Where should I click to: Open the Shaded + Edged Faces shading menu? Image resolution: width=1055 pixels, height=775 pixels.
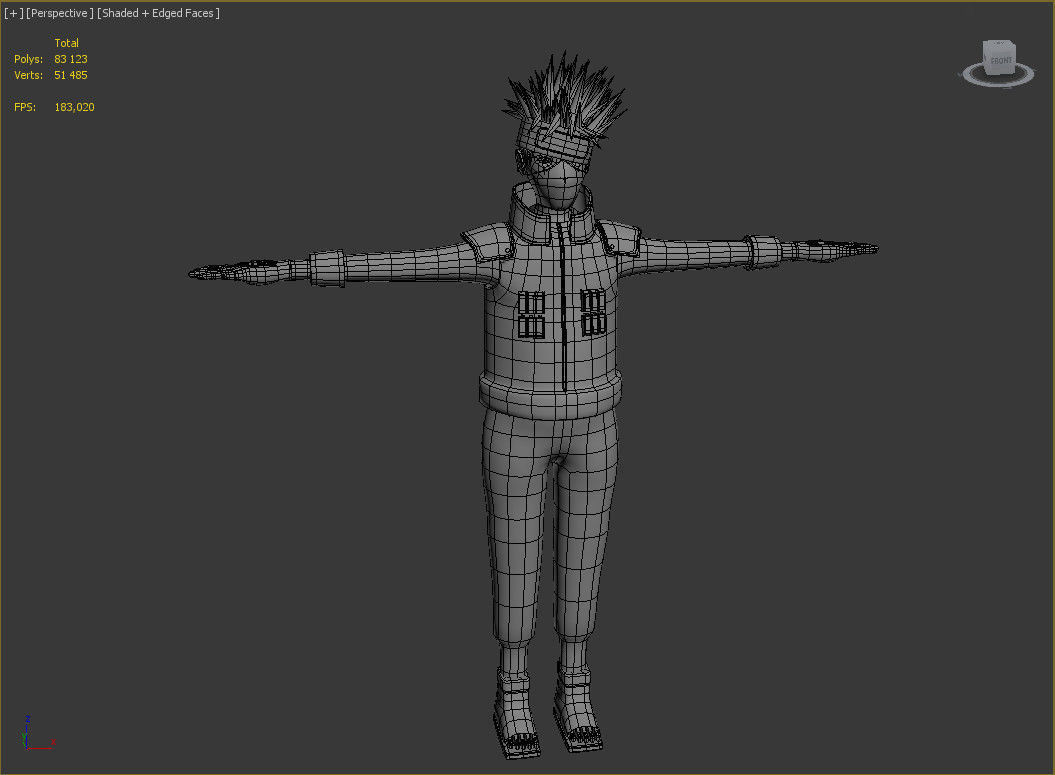158,13
